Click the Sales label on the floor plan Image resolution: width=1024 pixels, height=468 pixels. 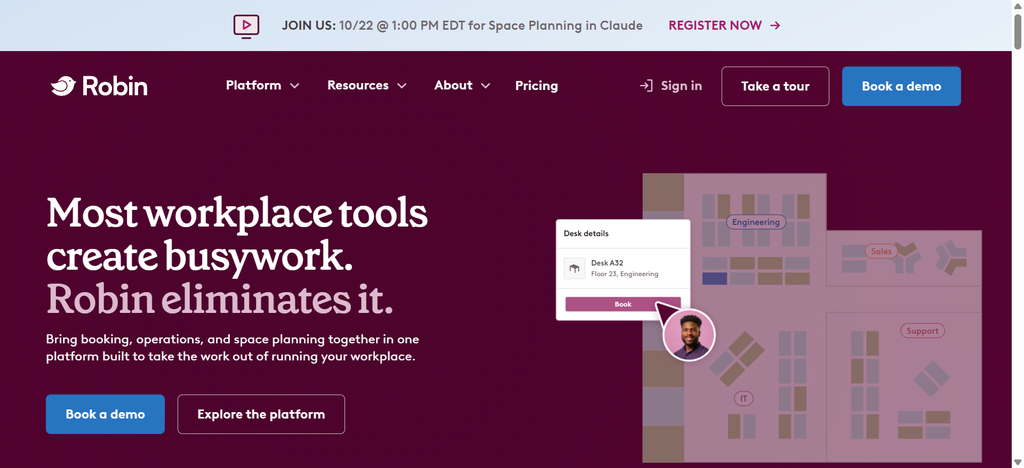pyautogui.click(x=881, y=251)
